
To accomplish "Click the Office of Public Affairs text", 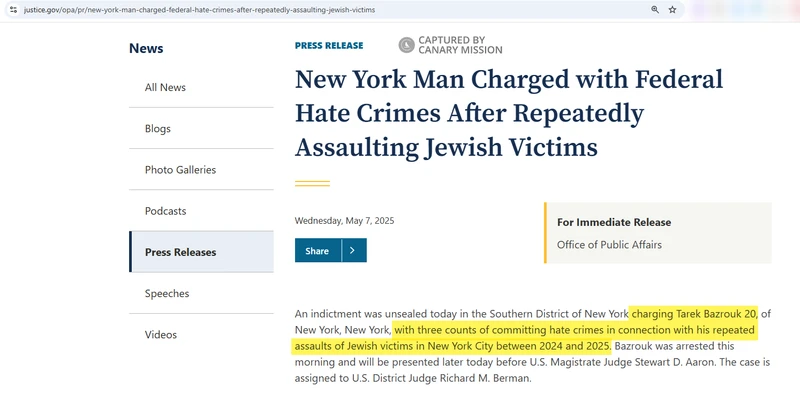I will coord(609,244).
